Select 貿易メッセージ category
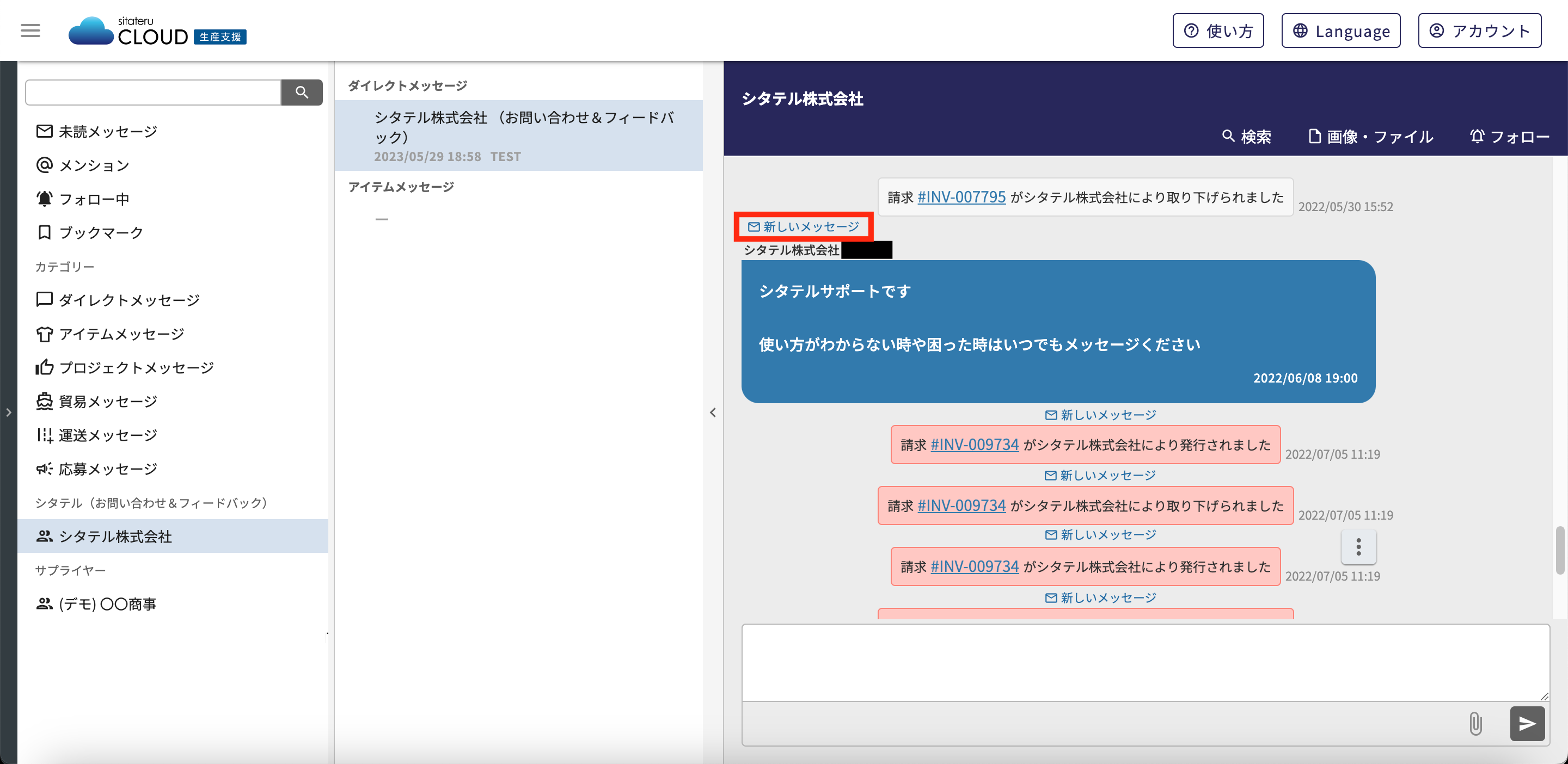The height and width of the screenshot is (764, 1568). pos(174,402)
